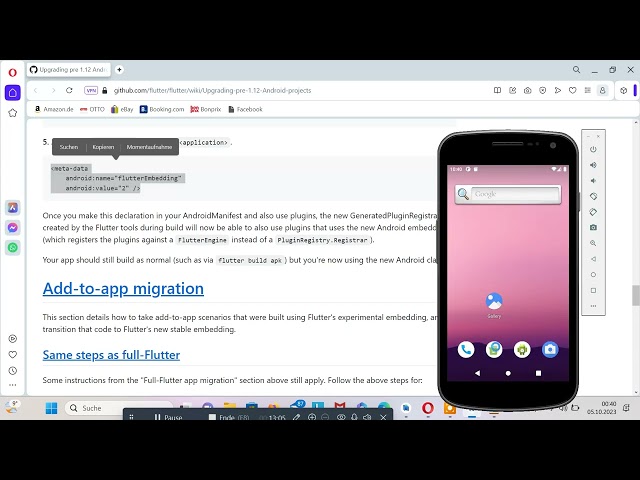Click the emulator toolbar Home circle
This screenshot has width=640, height=480.
593,275
